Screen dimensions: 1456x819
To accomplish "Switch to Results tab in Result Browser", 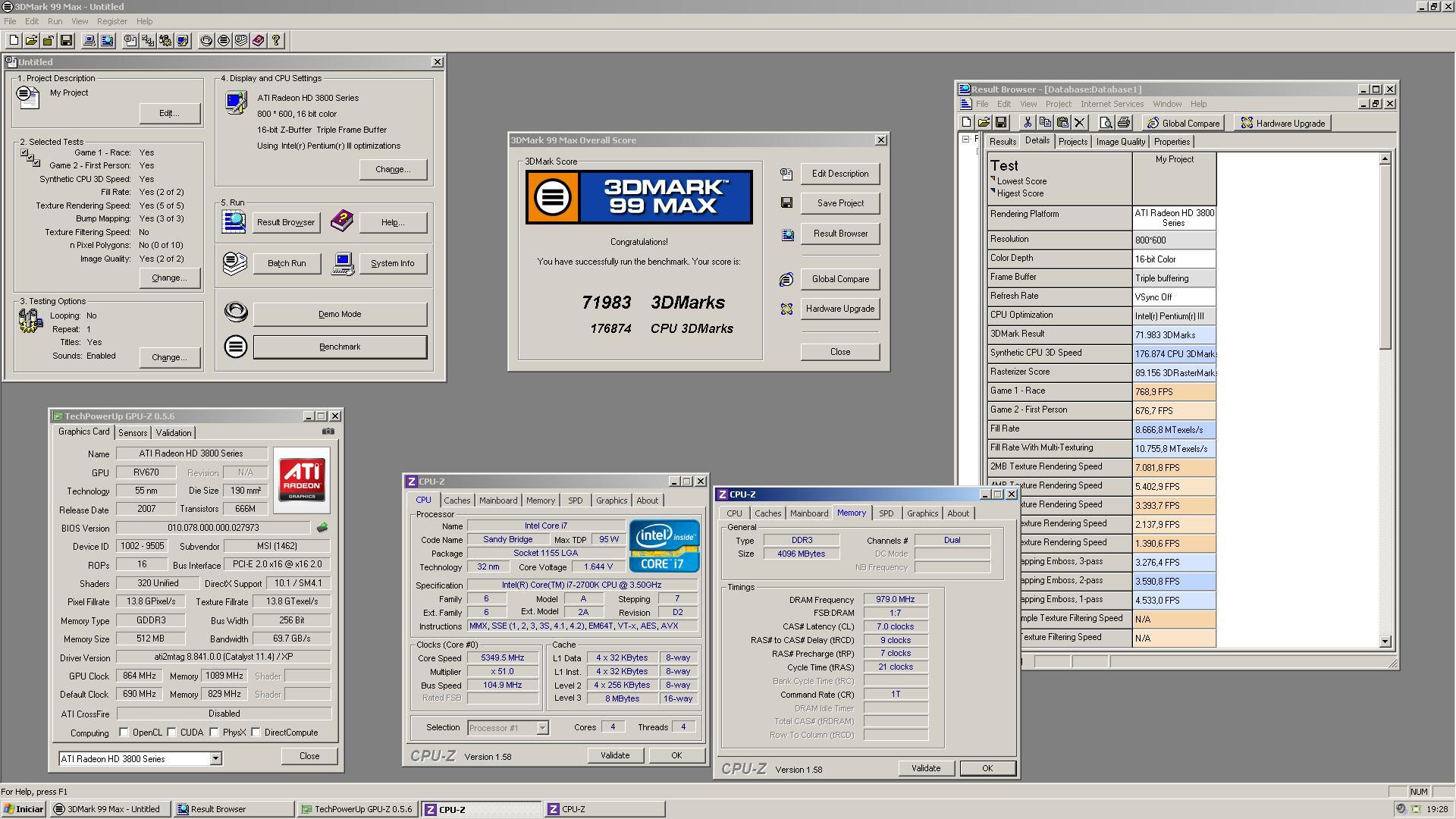I will pos(1003,142).
